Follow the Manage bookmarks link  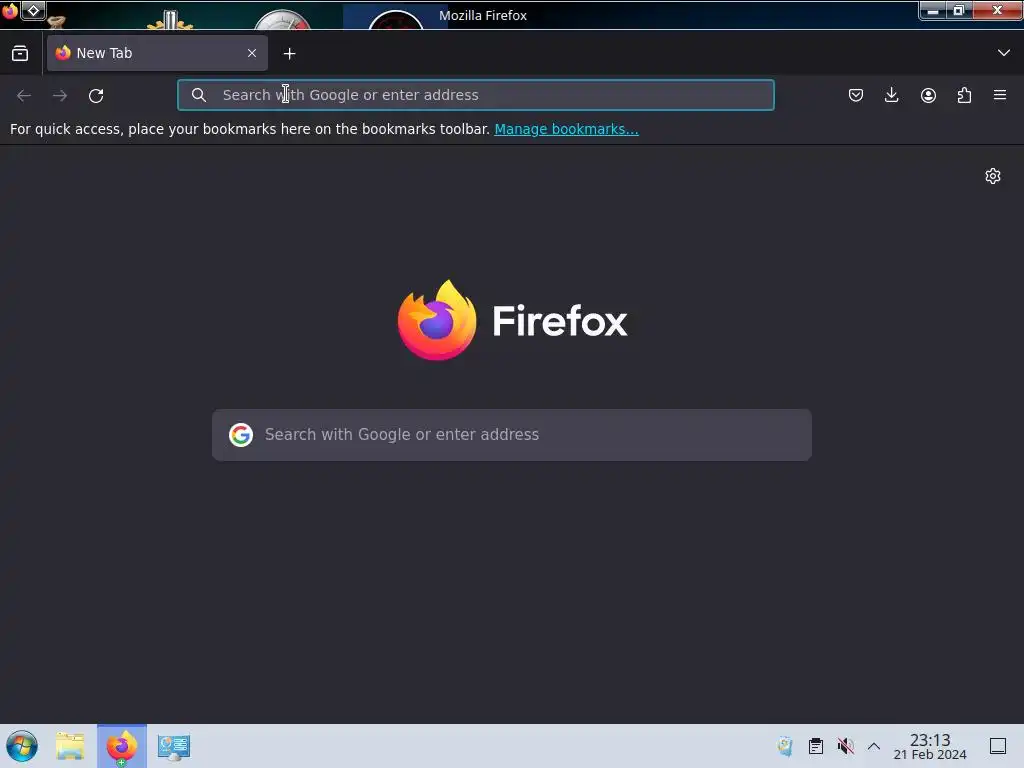pyautogui.click(x=566, y=129)
